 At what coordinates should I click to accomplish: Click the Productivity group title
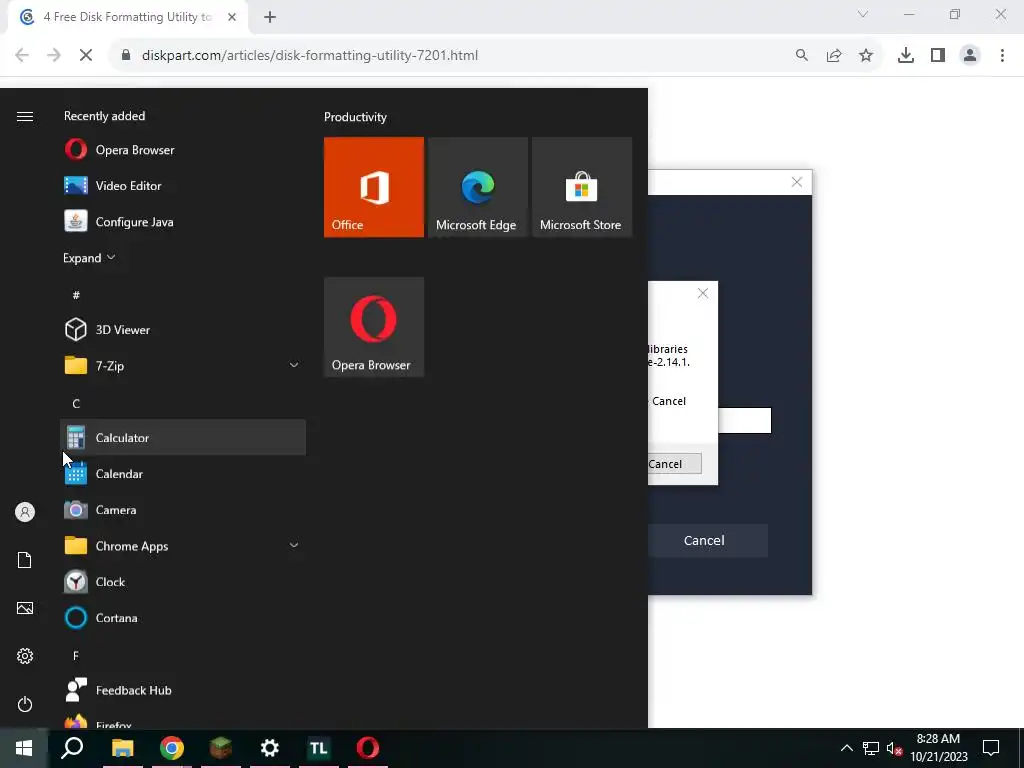pos(355,117)
